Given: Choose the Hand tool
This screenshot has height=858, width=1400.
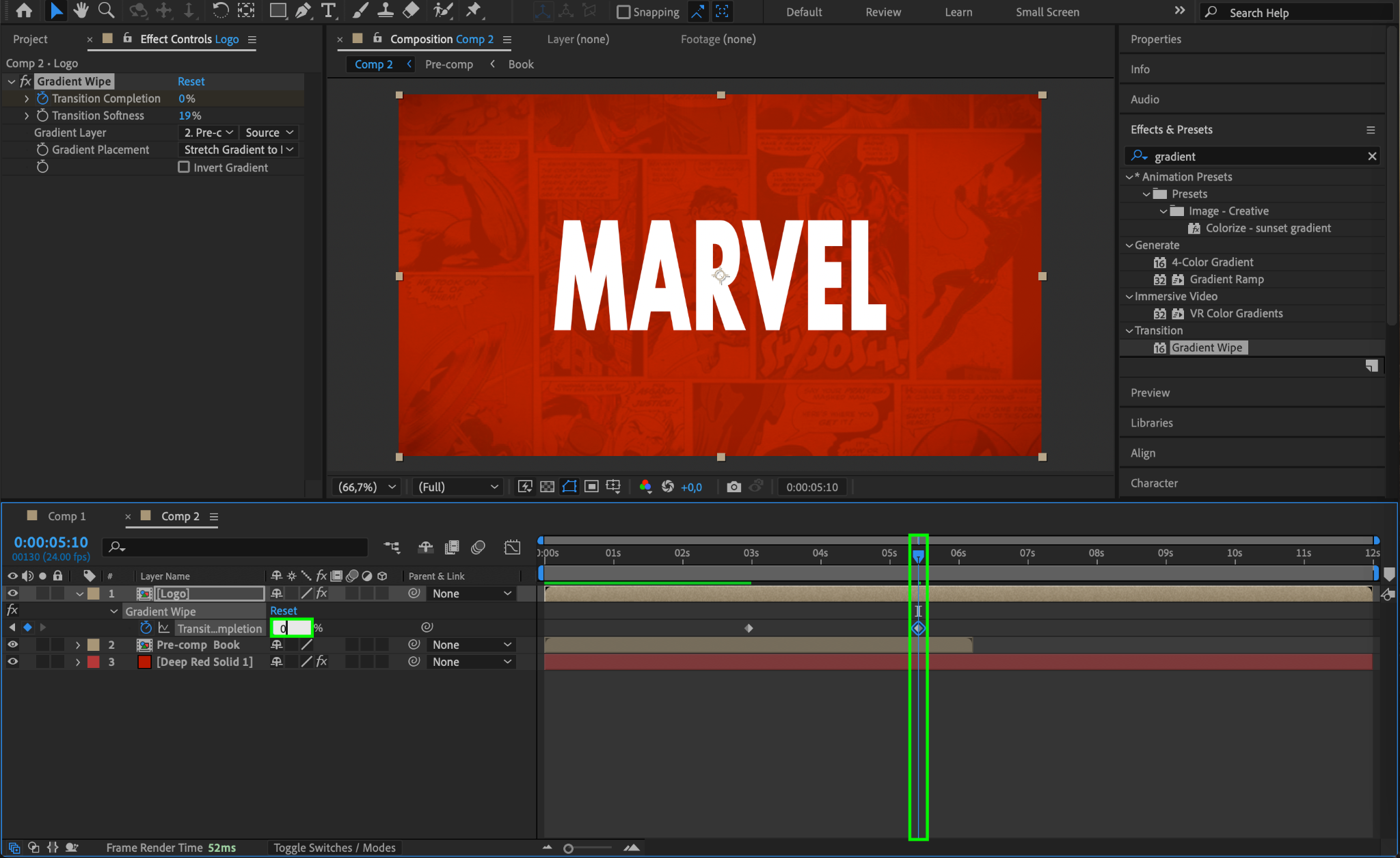Looking at the screenshot, I should (x=81, y=10).
